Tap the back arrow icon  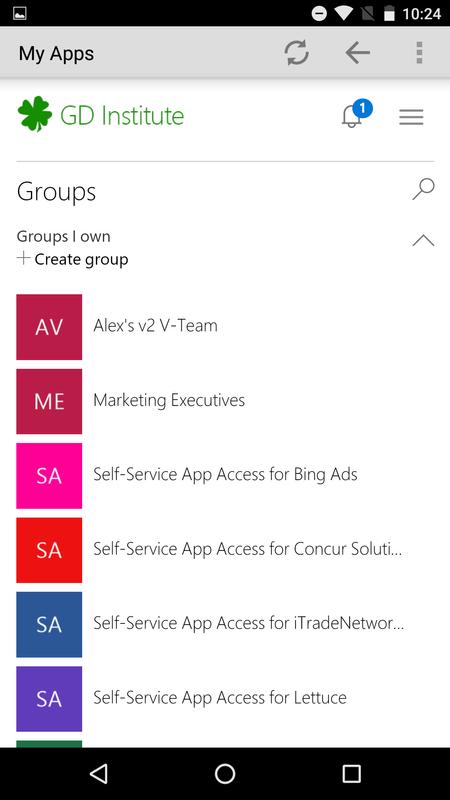point(357,53)
